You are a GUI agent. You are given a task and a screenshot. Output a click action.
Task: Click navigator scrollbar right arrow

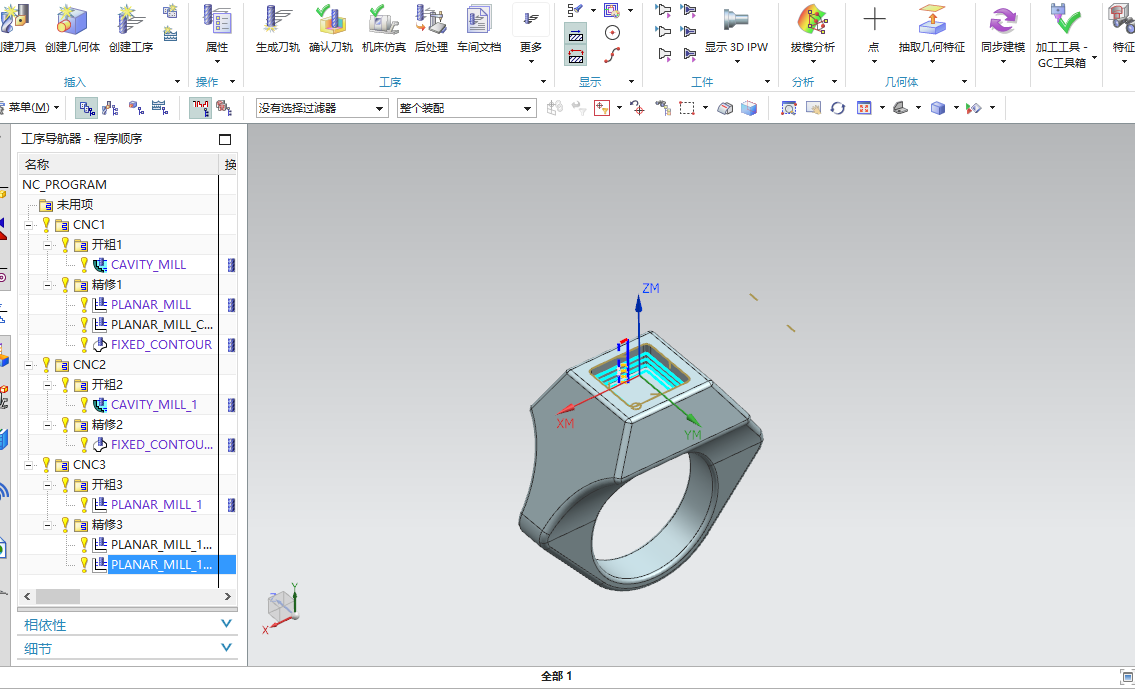[227, 596]
